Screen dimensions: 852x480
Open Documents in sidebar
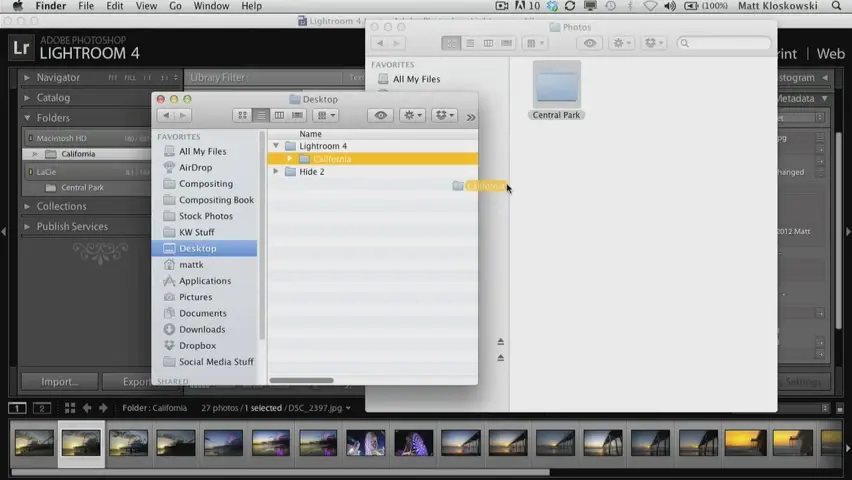(204, 313)
